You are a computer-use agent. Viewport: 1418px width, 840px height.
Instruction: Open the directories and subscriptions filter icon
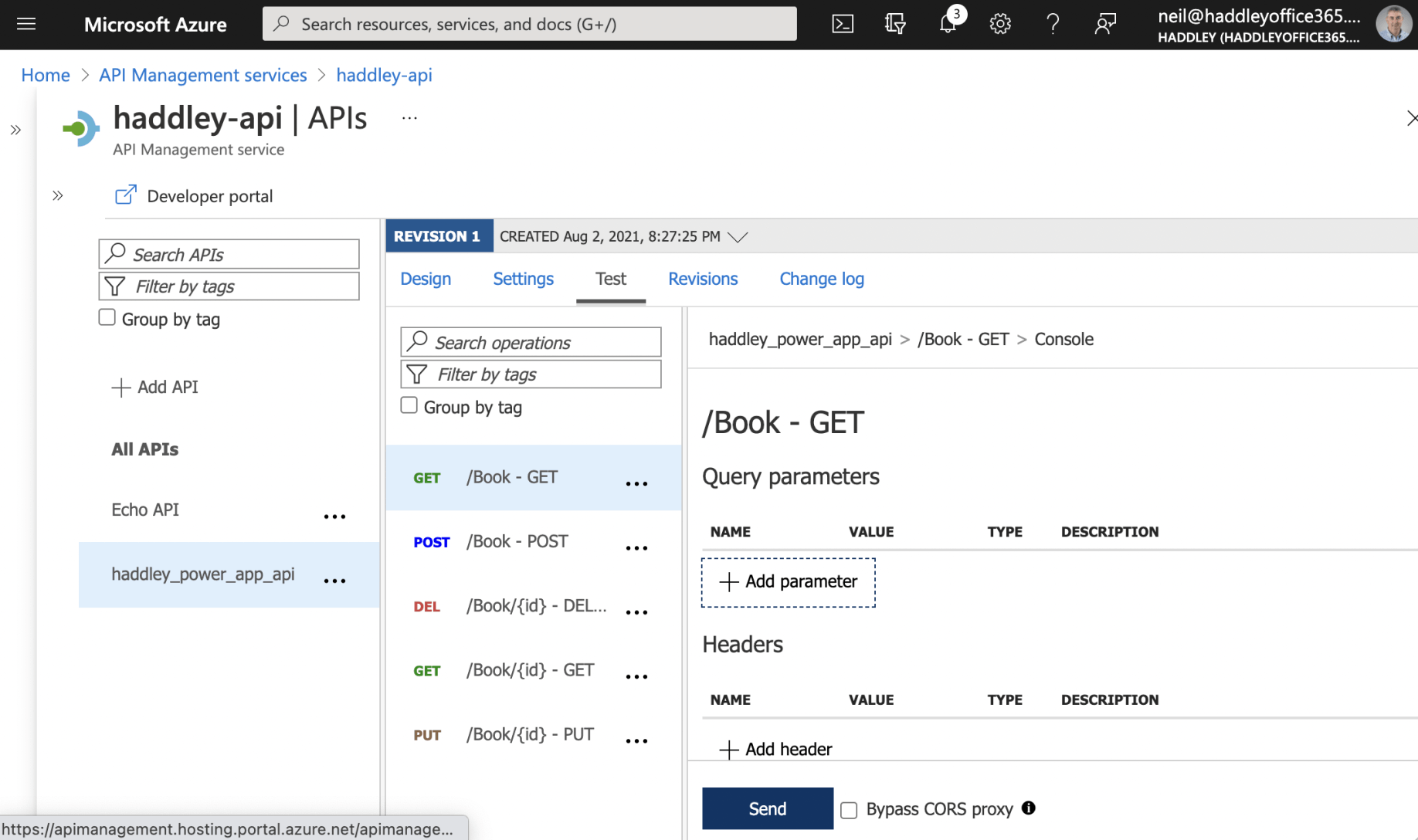coord(895,24)
